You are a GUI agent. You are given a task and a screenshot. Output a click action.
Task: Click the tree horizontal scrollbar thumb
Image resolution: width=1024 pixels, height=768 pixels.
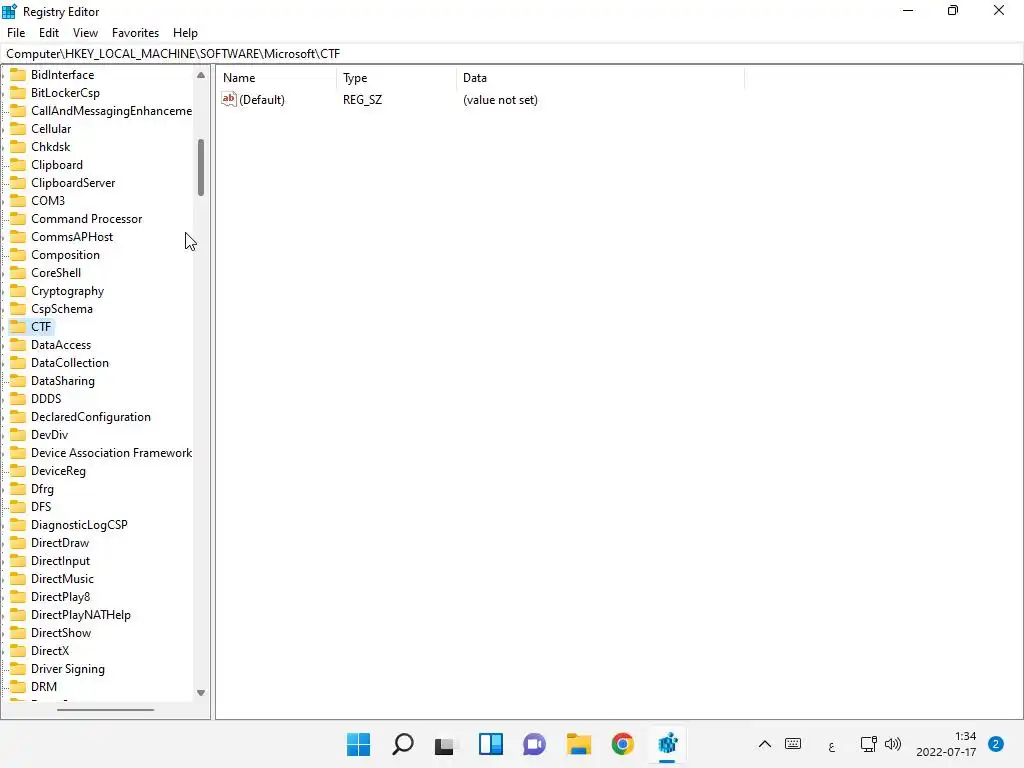coord(106,709)
